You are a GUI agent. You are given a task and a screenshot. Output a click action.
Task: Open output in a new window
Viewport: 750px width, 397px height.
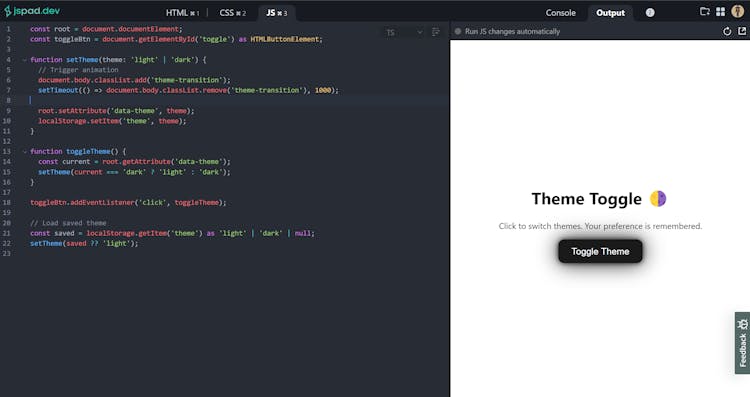(x=742, y=31)
